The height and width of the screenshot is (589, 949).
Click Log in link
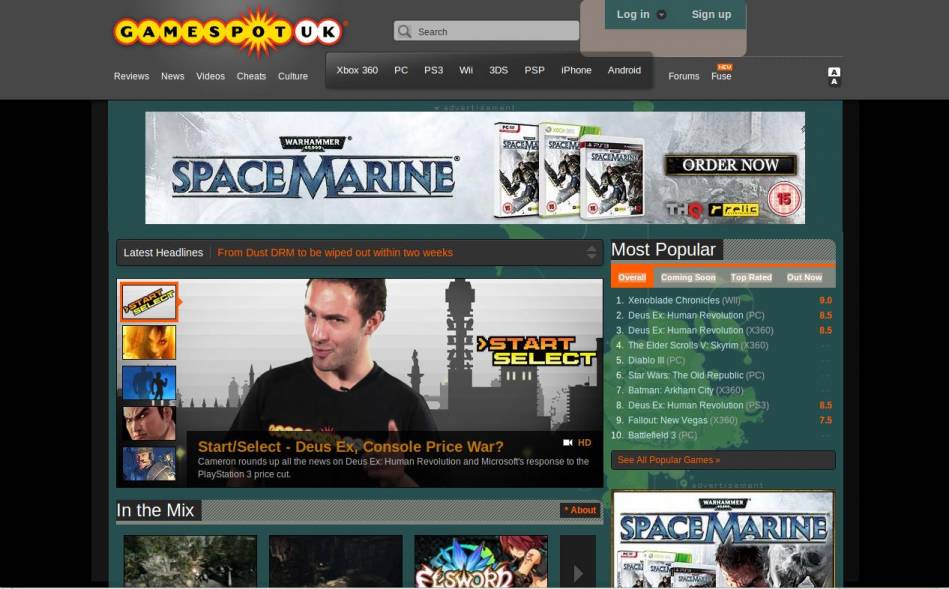point(633,14)
